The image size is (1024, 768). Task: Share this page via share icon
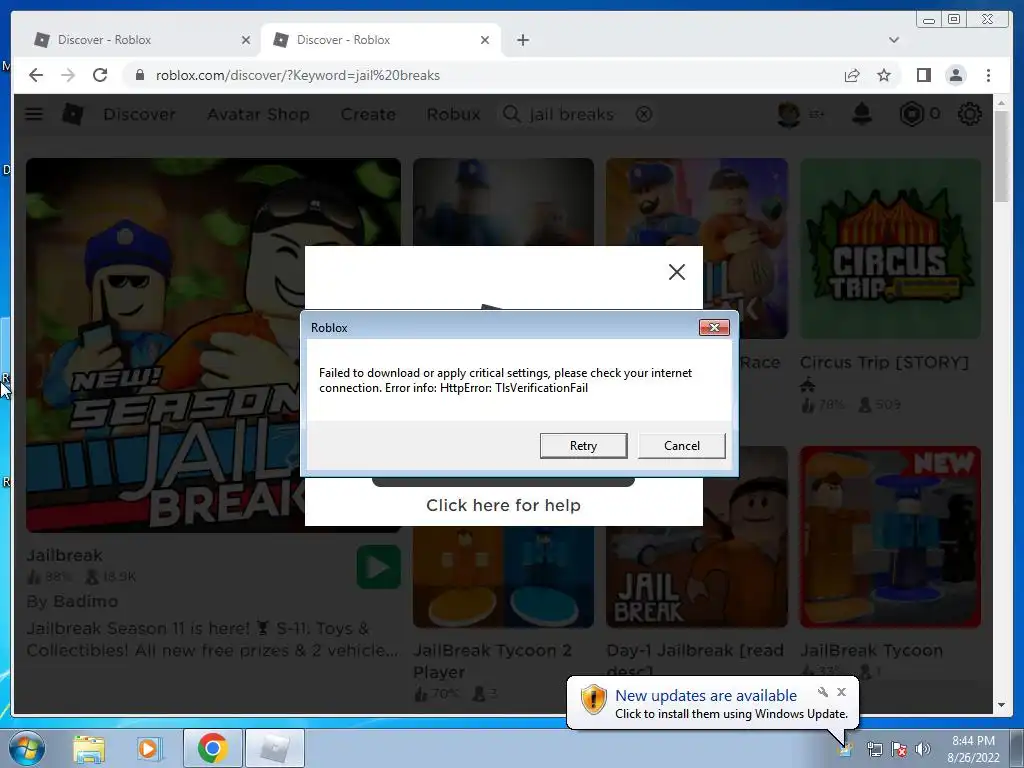click(x=852, y=75)
